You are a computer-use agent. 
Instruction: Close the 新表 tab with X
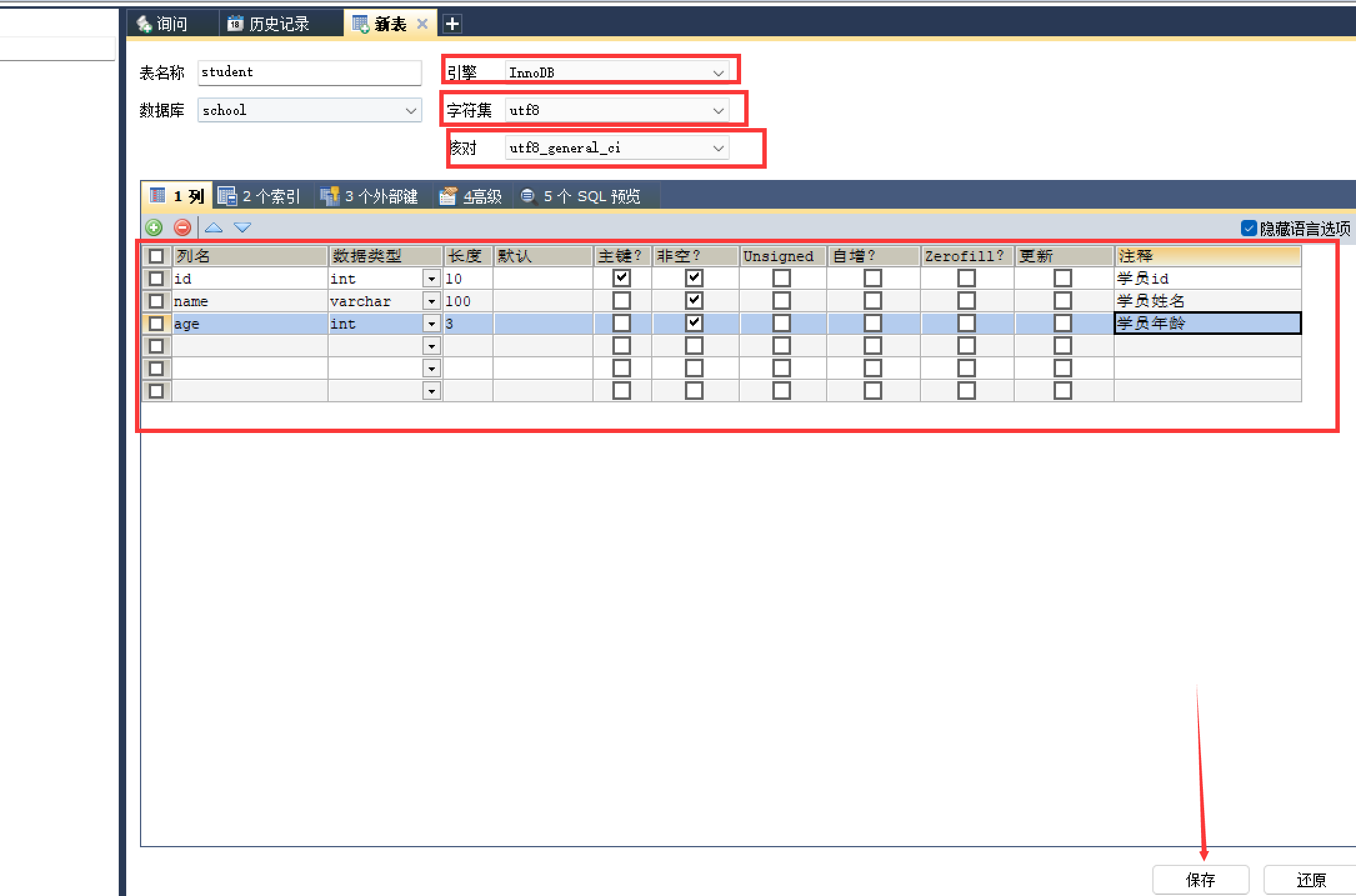422,24
